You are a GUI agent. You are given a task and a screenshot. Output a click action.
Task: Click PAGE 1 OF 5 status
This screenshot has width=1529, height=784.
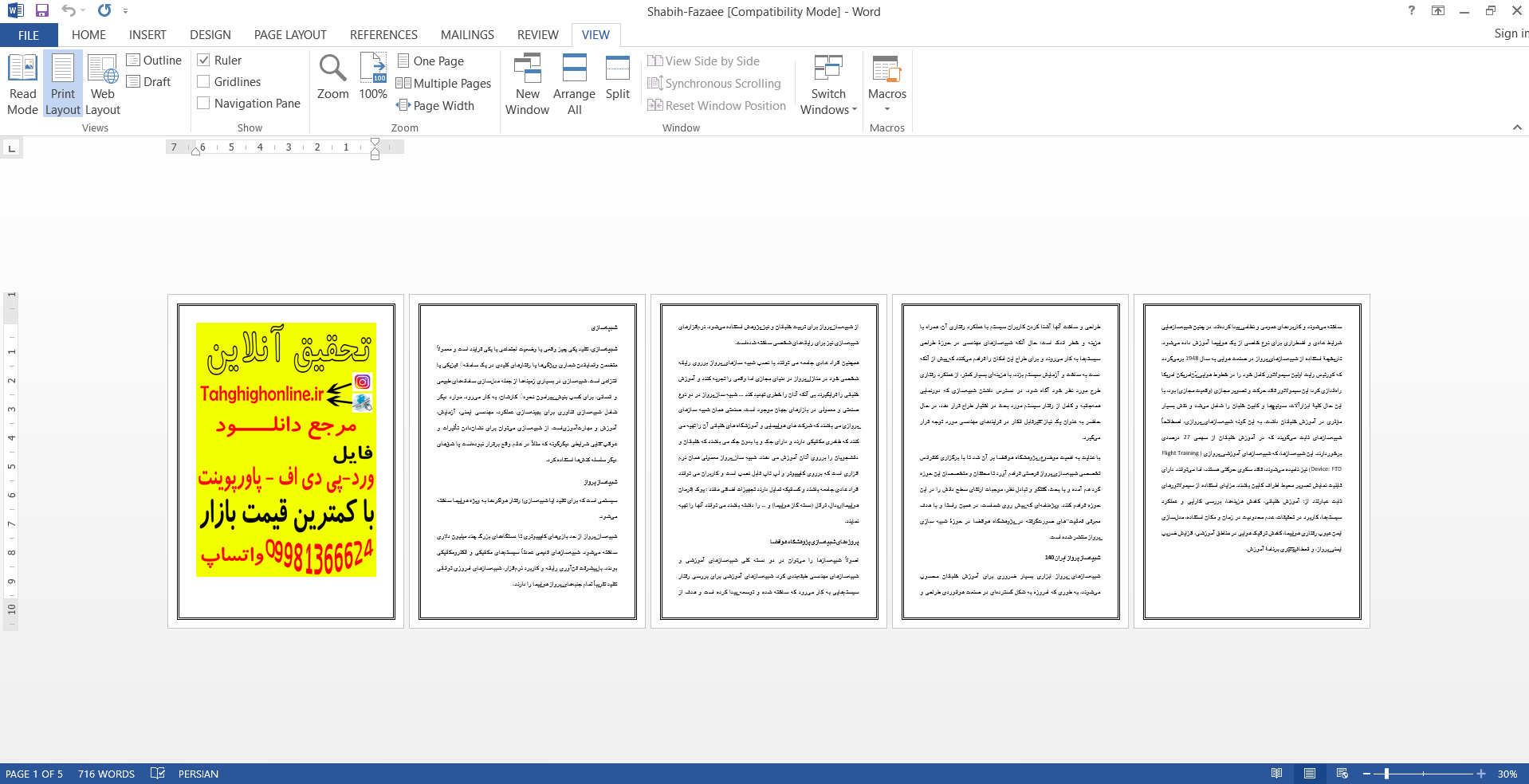34,774
